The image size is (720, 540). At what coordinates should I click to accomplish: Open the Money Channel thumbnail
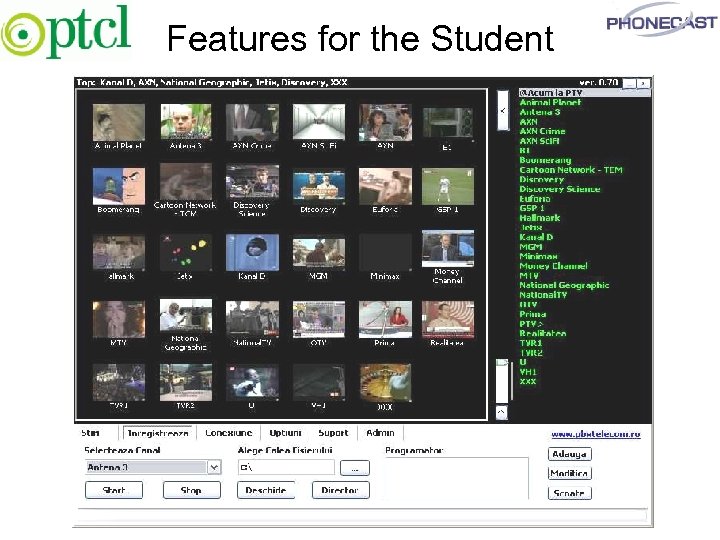pyautogui.click(x=448, y=248)
